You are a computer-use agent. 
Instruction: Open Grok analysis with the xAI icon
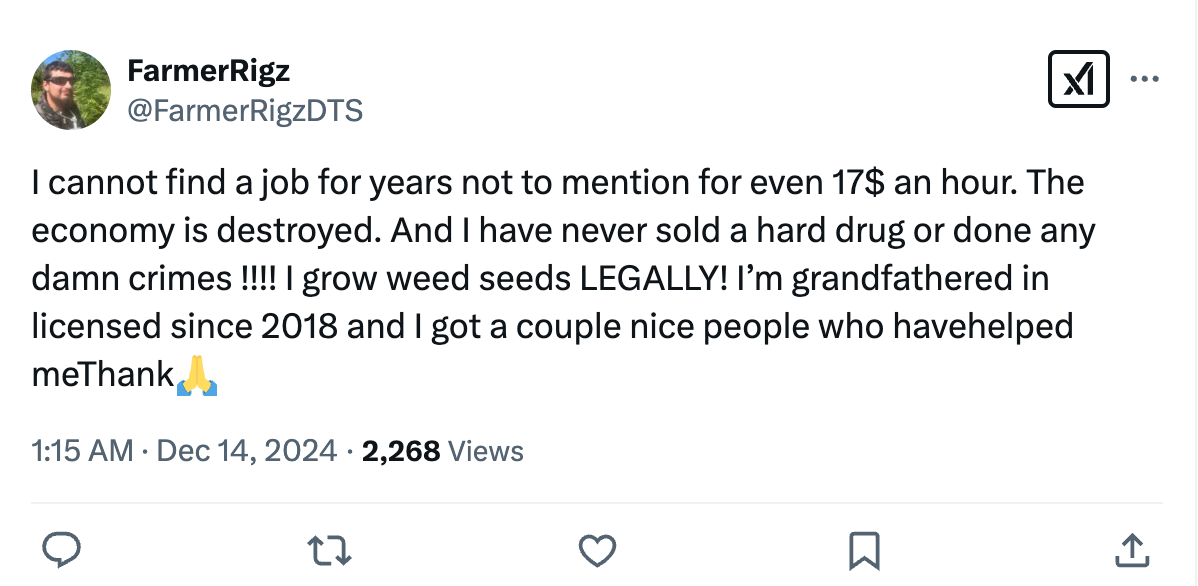click(1079, 77)
